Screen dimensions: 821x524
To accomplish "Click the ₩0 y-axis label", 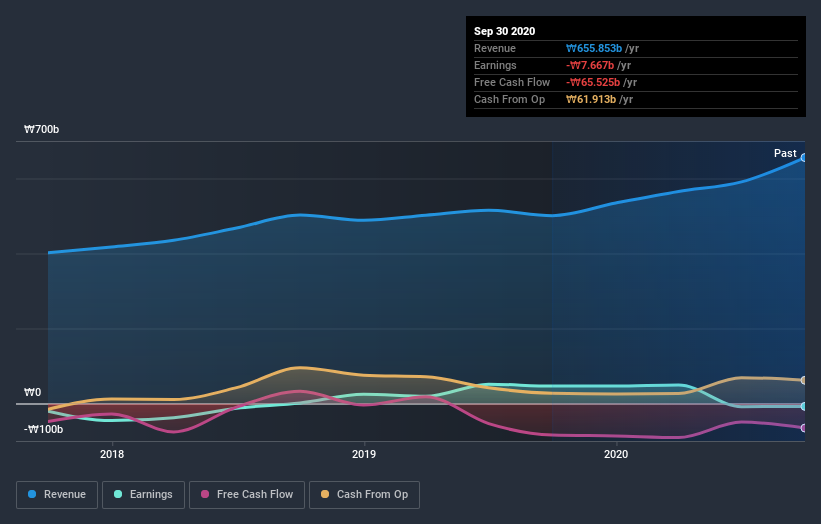I will (x=32, y=392).
